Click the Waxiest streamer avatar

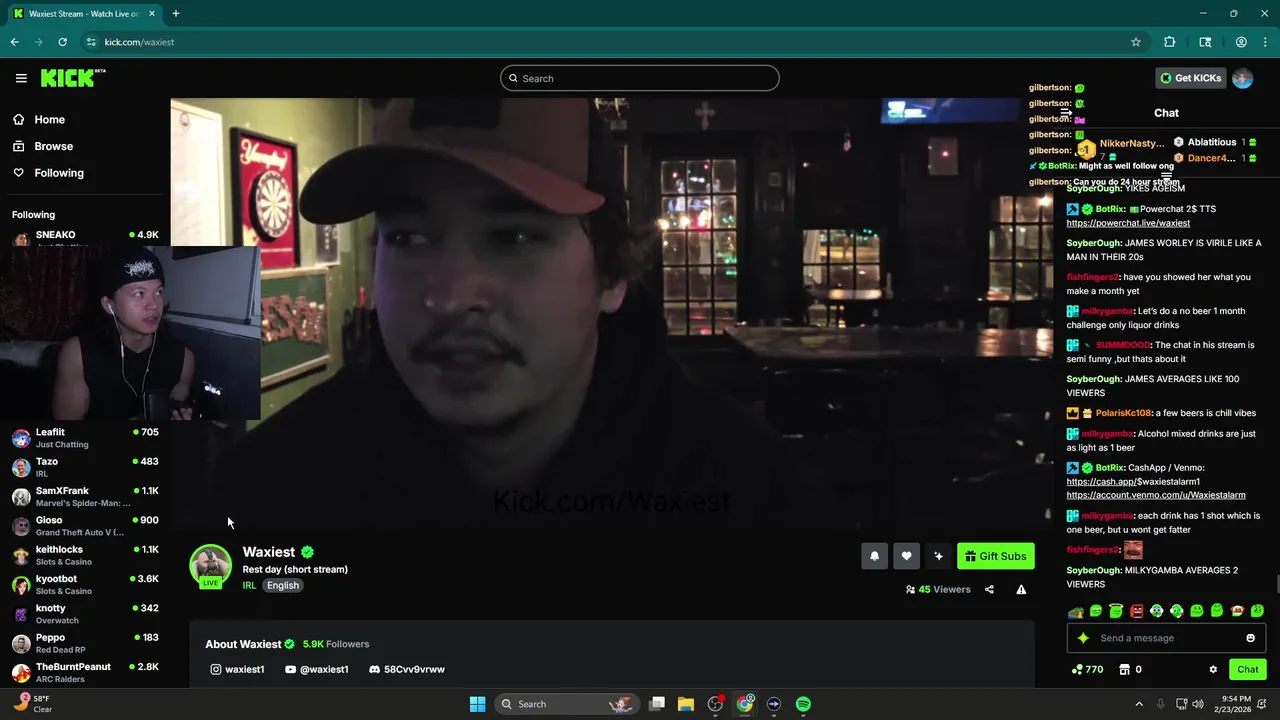point(211,566)
